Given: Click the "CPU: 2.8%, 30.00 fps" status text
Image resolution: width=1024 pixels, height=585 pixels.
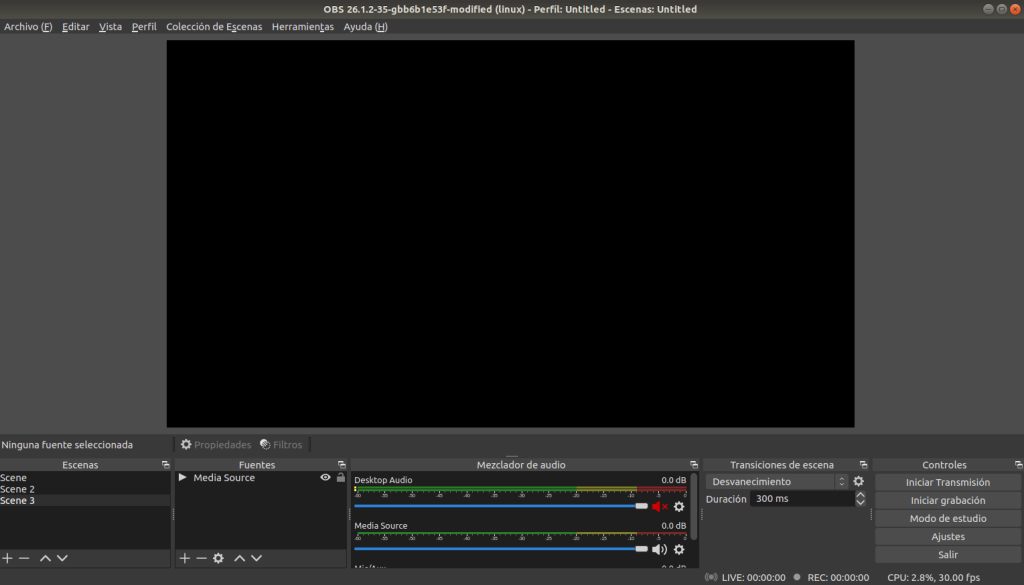Looking at the screenshot, I should coord(933,578).
